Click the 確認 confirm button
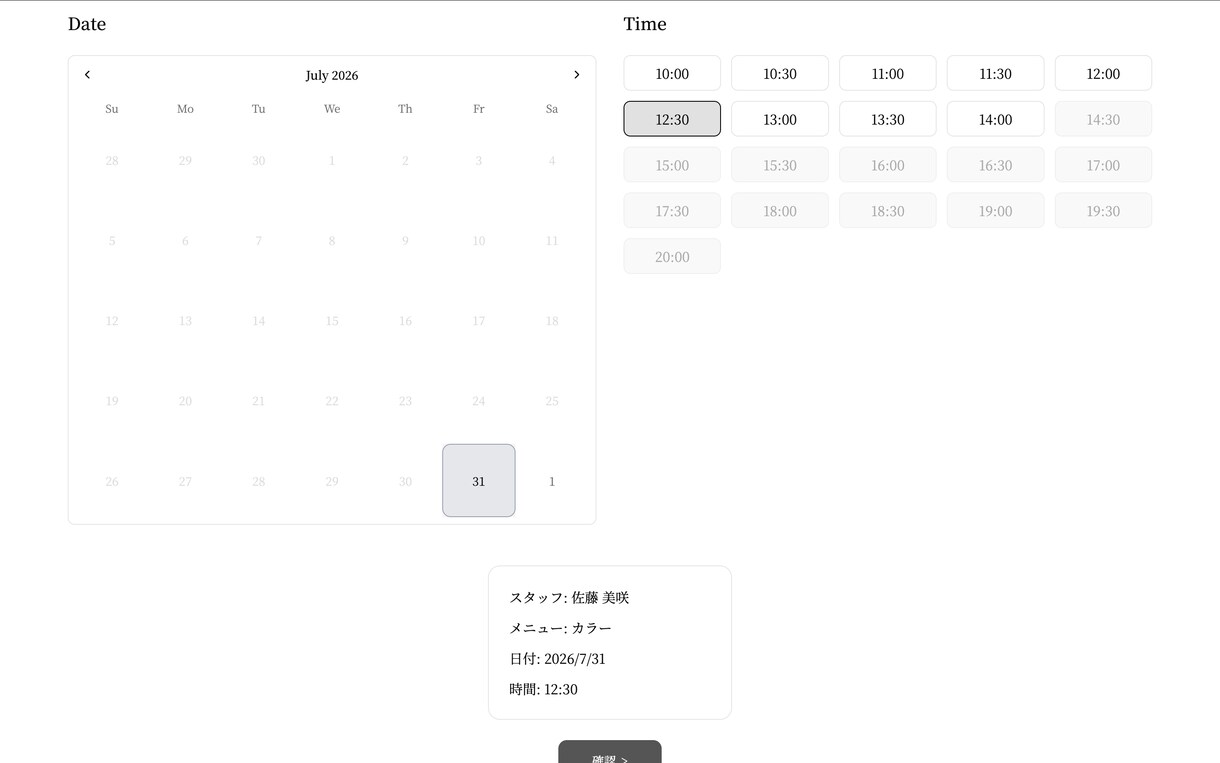The height and width of the screenshot is (763, 1220). pos(610,753)
